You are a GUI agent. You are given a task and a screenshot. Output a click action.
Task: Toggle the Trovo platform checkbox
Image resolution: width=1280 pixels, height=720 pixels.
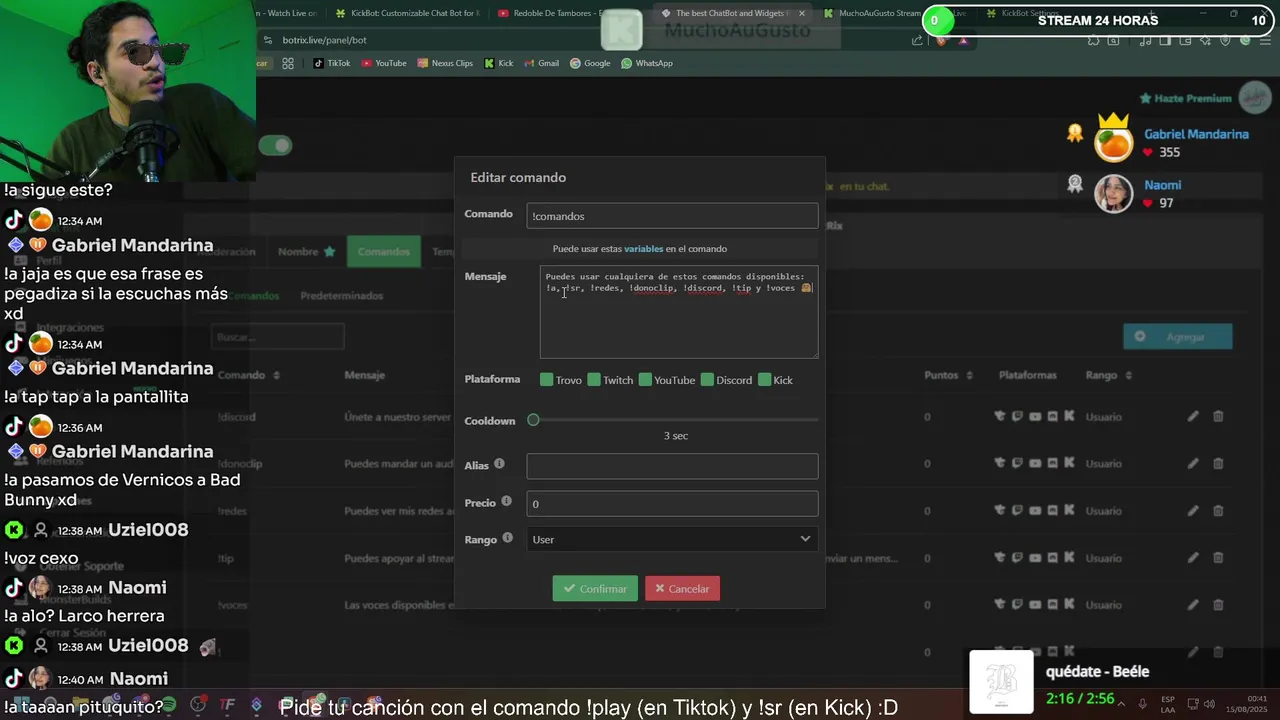tap(547, 380)
